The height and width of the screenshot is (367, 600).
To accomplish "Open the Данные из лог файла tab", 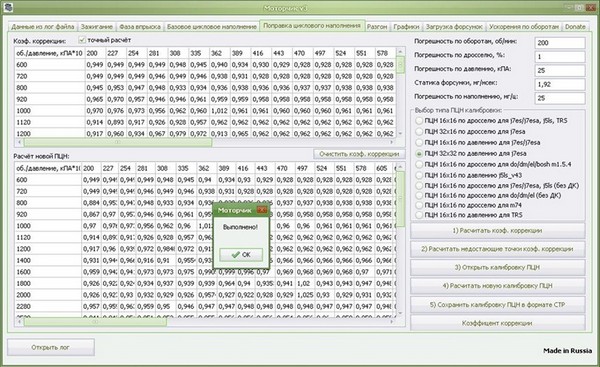I will point(43,27).
